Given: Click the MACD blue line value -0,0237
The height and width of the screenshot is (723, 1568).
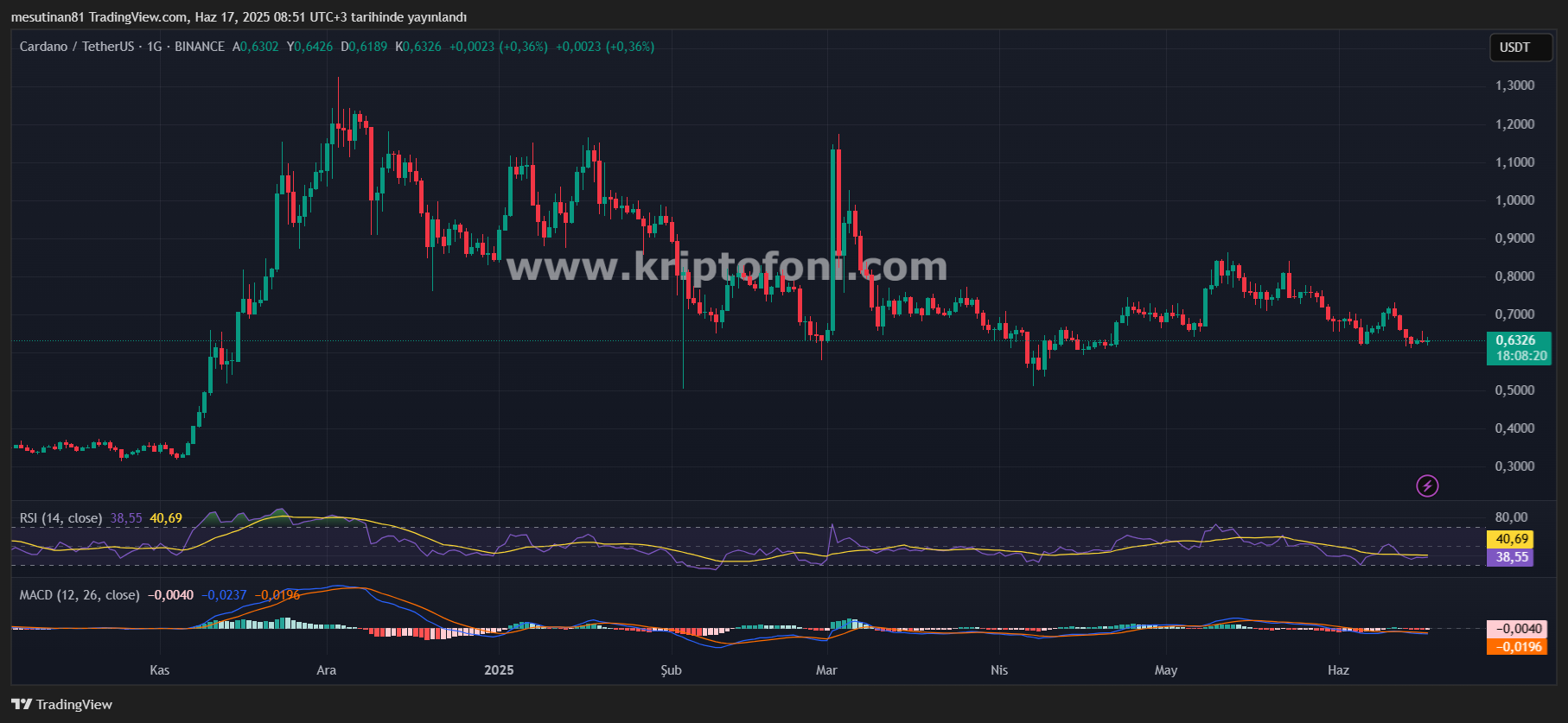Looking at the screenshot, I should pos(225,595).
